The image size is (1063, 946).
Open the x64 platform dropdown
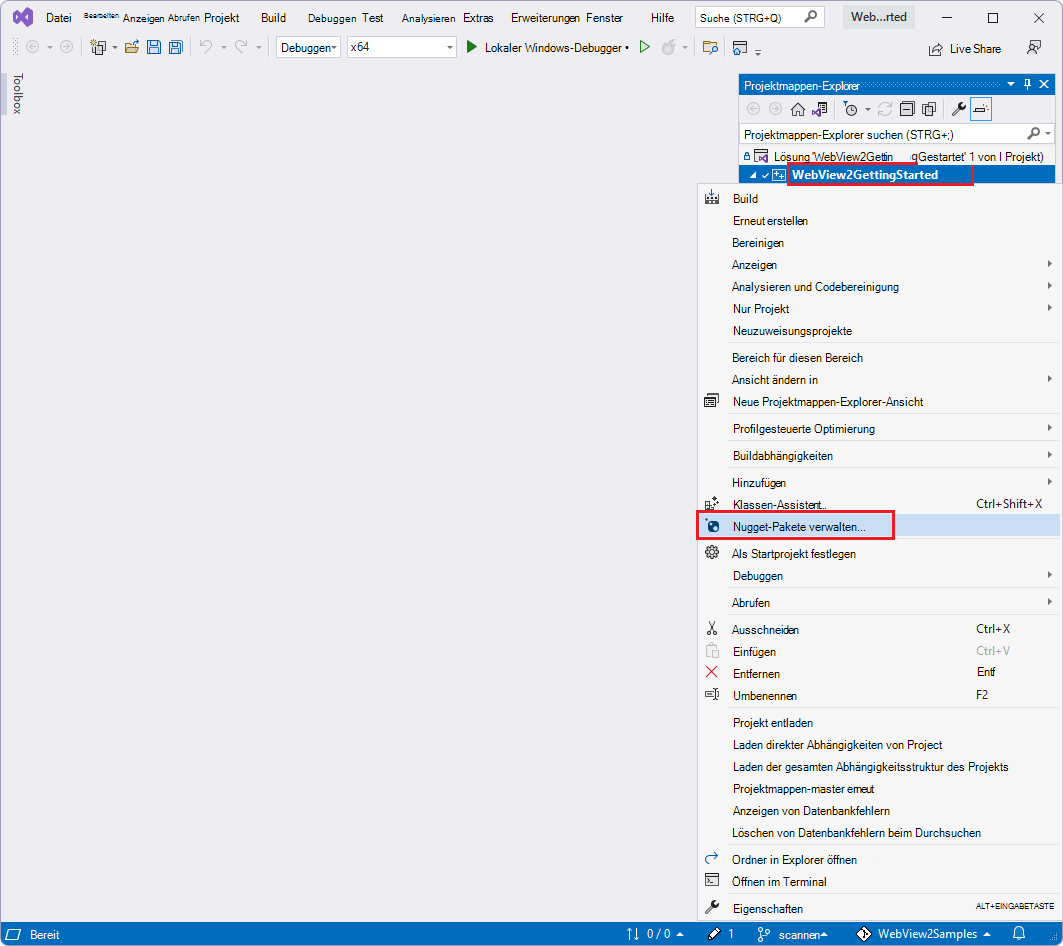pos(401,47)
